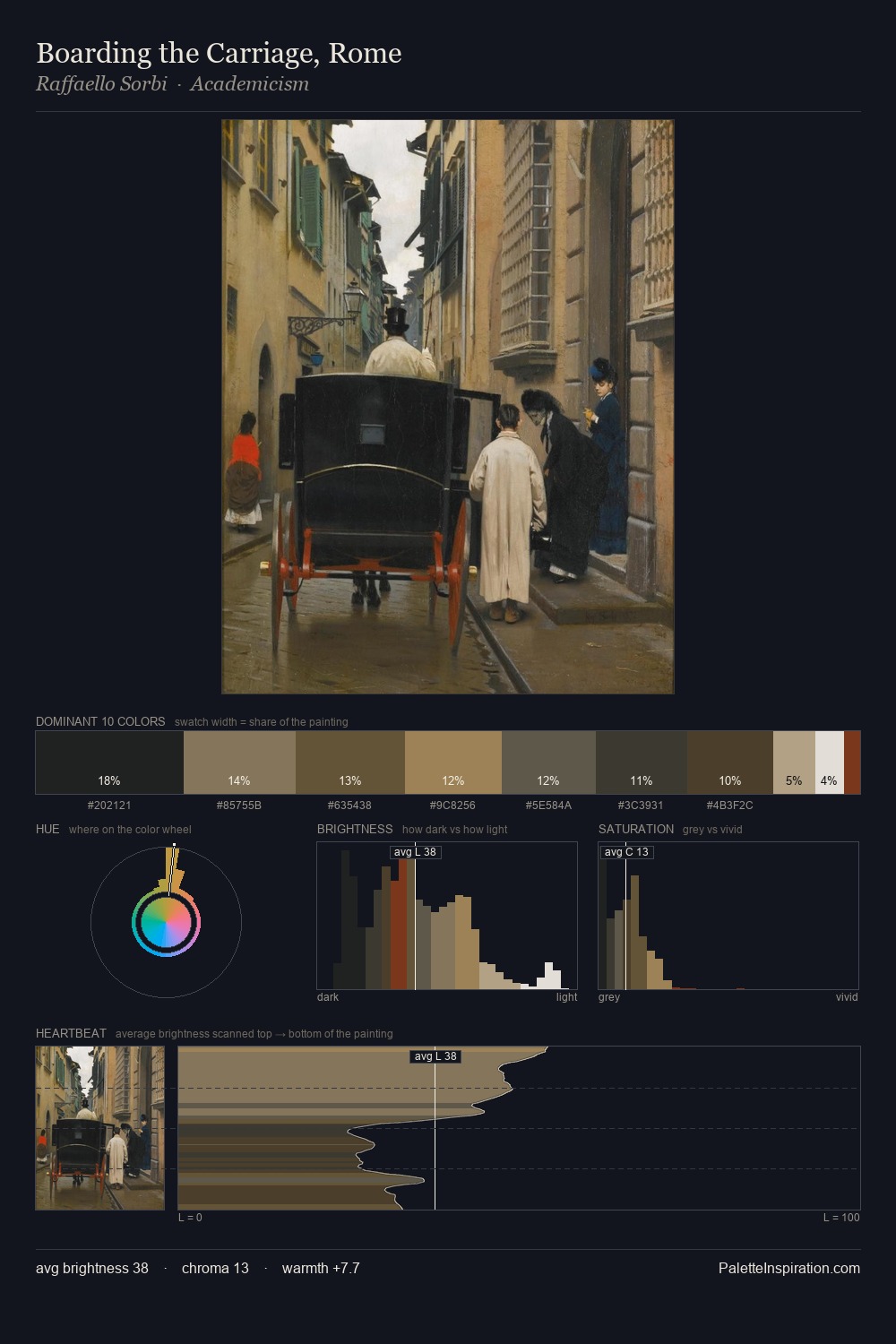Click the hex code '#635438' label
The image size is (896, 1344).
(x=350, y=806)
